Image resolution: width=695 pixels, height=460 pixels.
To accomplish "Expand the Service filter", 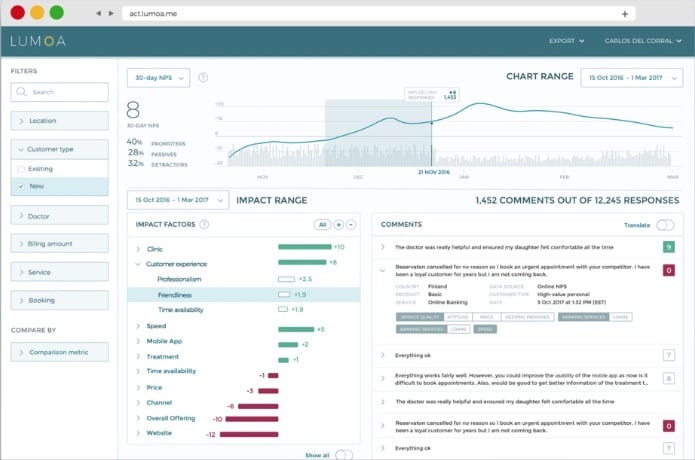I will click(59, 272).
